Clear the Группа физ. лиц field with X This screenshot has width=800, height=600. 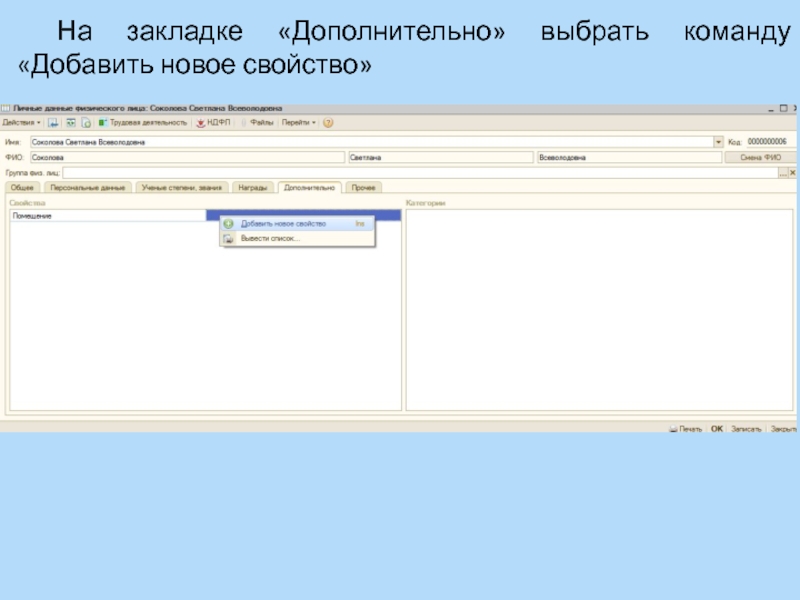(794, 173)
